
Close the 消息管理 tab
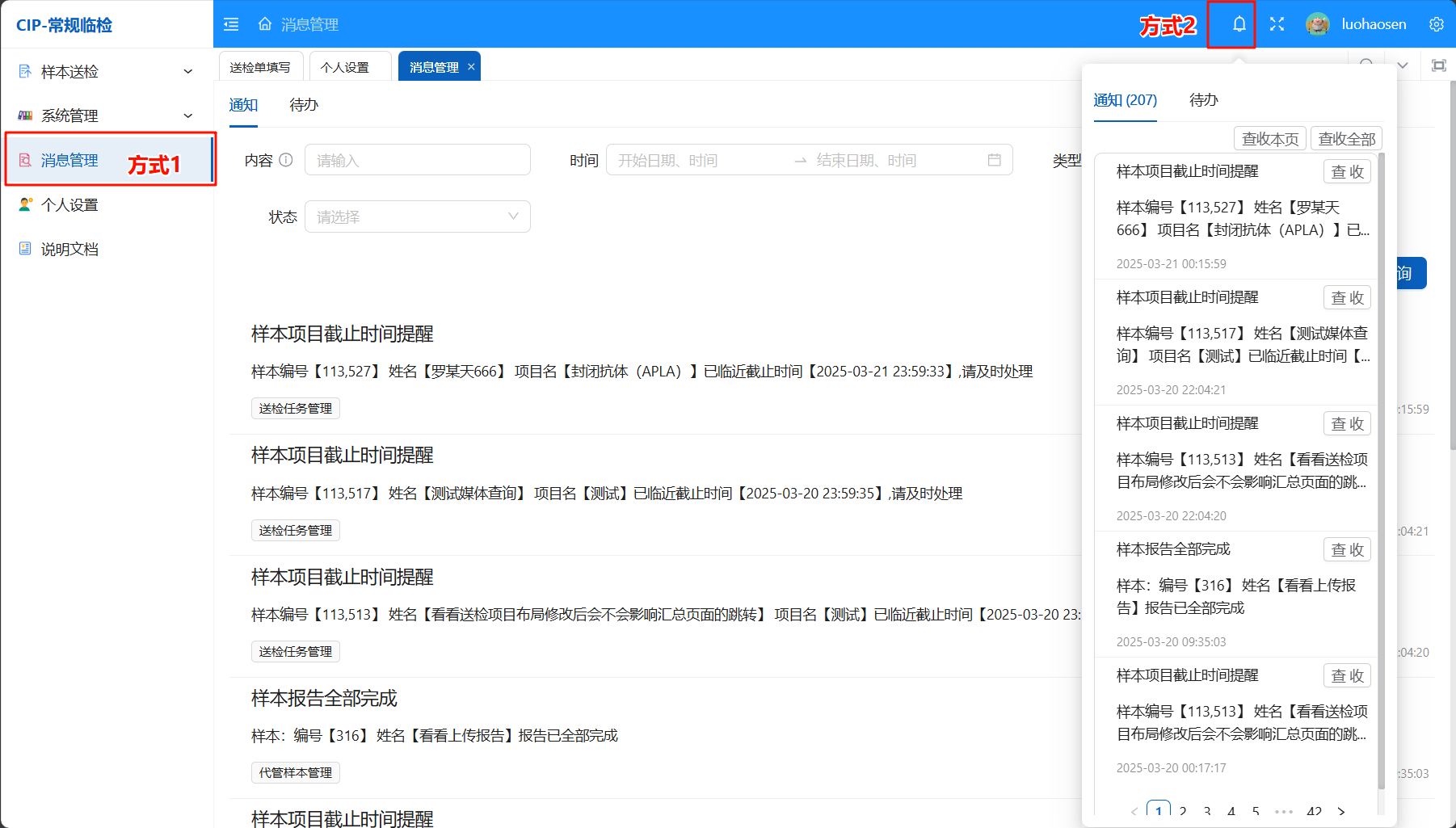coord(471,67)
